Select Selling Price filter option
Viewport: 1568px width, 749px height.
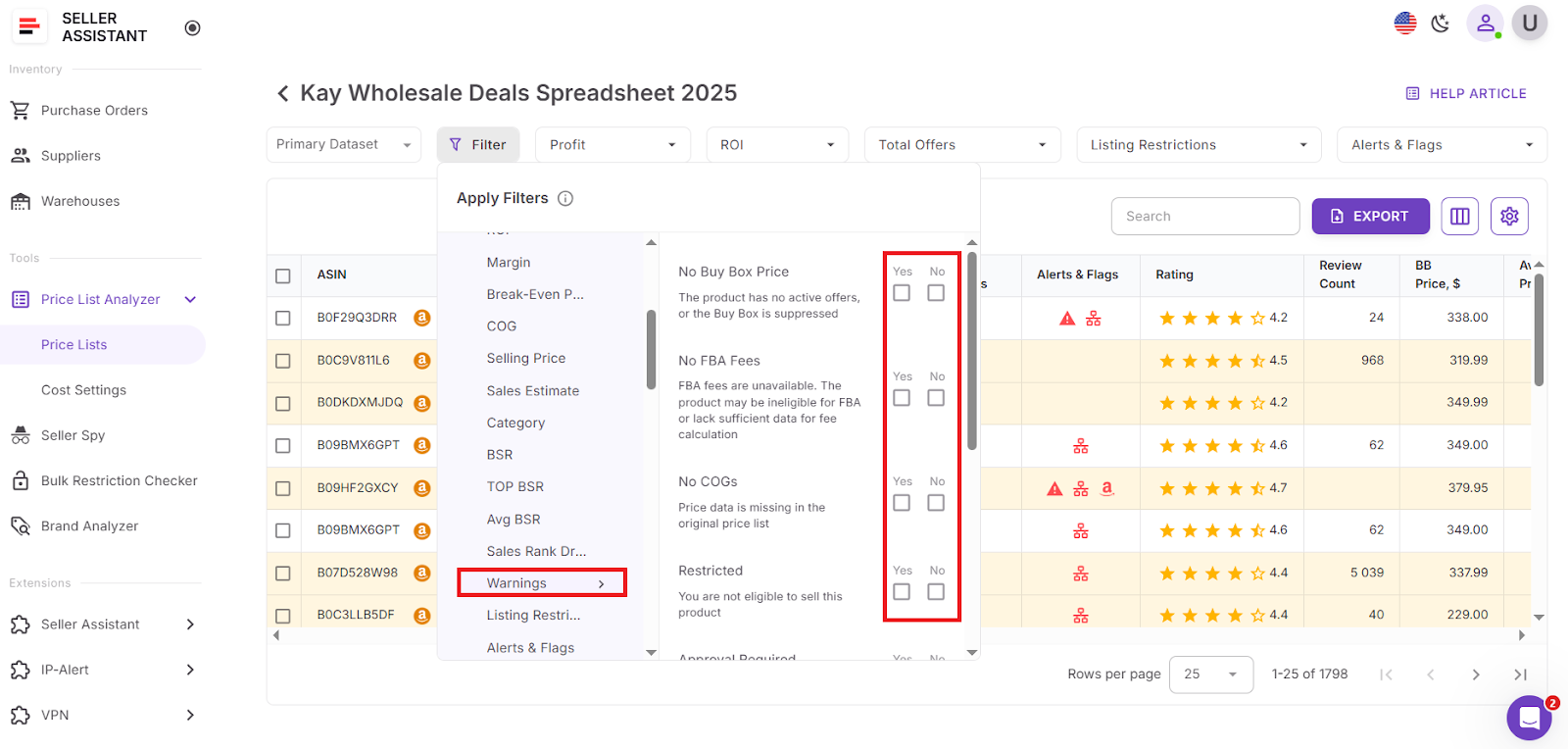(526, 359)
